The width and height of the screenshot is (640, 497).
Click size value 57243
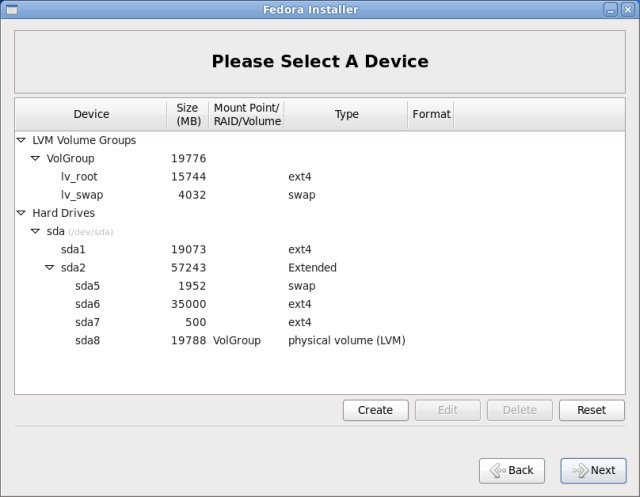(x=189, y=268)
